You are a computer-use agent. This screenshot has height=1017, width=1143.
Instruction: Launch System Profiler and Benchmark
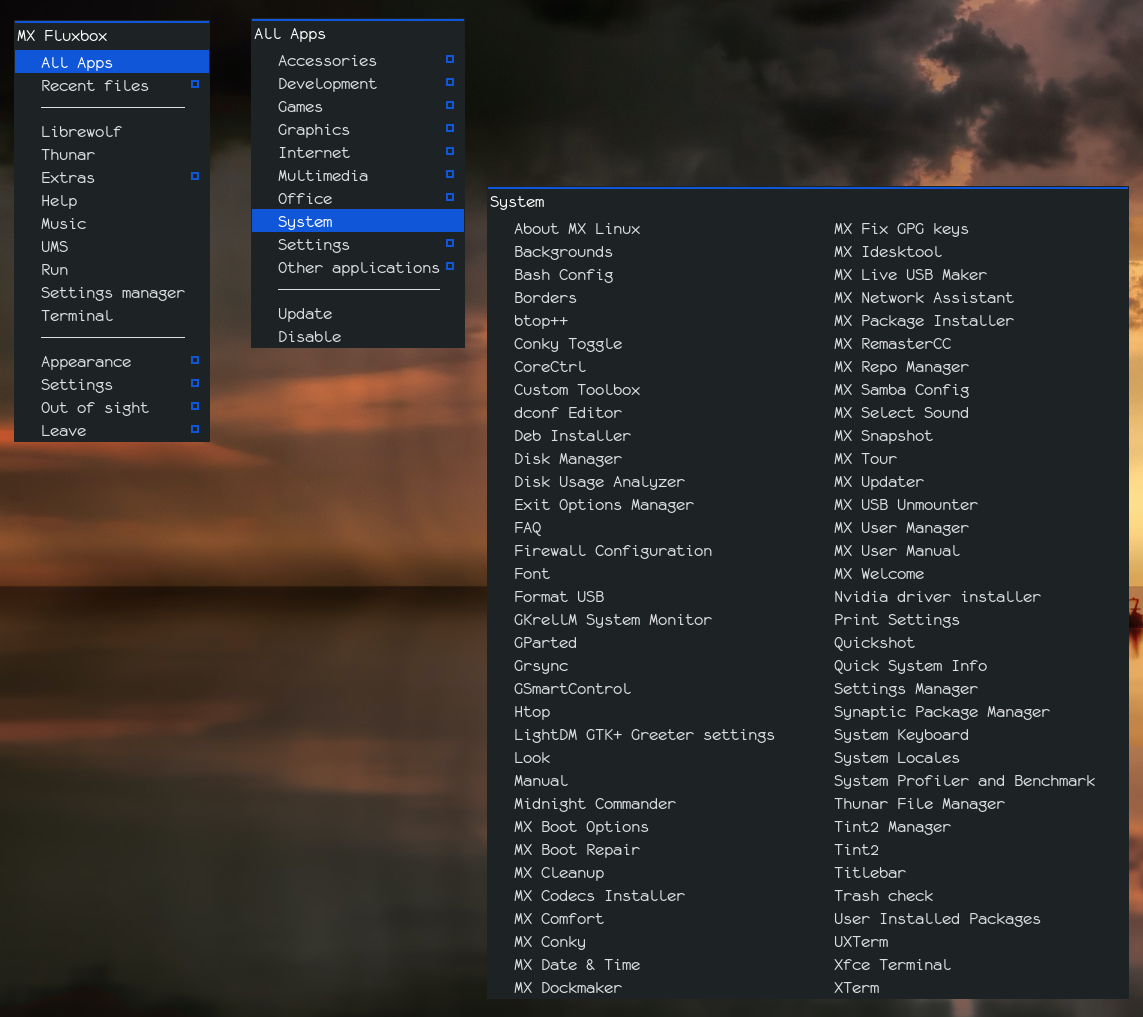point(964,781)
